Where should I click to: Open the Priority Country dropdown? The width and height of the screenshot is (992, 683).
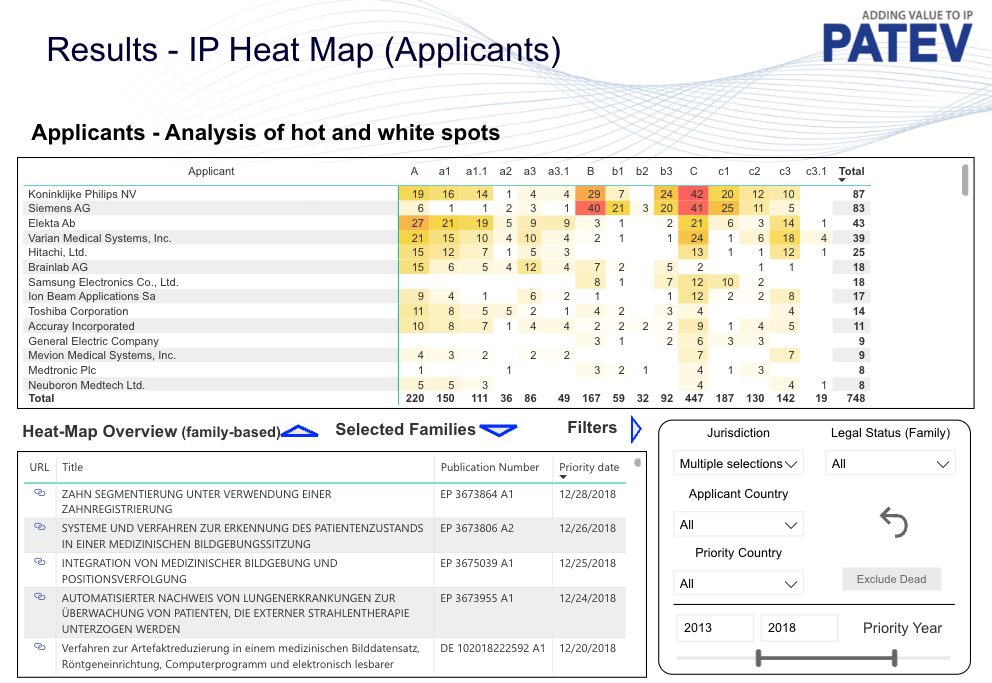coord(738,583)
